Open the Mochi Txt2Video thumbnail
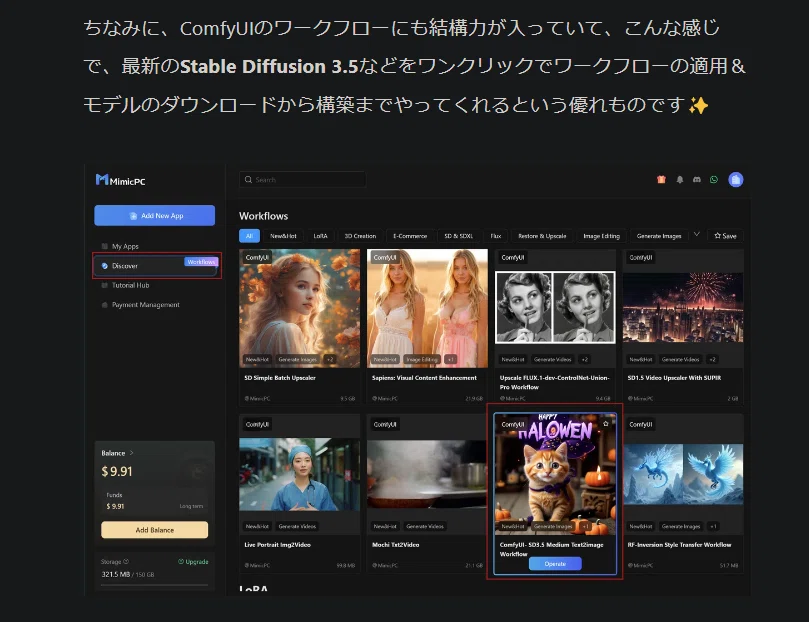This screenshot has height=622, width=809. pyautogui.click(x=427, y=474)
